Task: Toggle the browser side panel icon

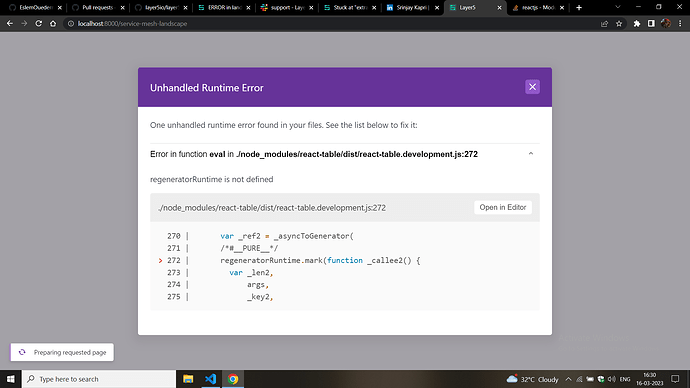Action: 651,24
